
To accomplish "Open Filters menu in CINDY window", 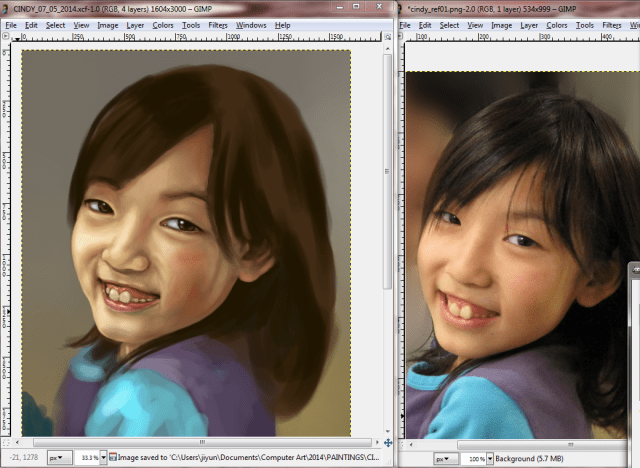I will (x=218, y=25).
